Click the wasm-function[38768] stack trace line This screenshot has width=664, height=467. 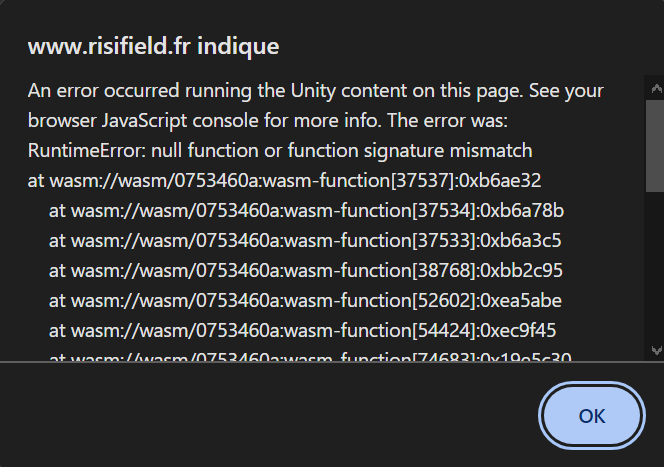[306, 271]
